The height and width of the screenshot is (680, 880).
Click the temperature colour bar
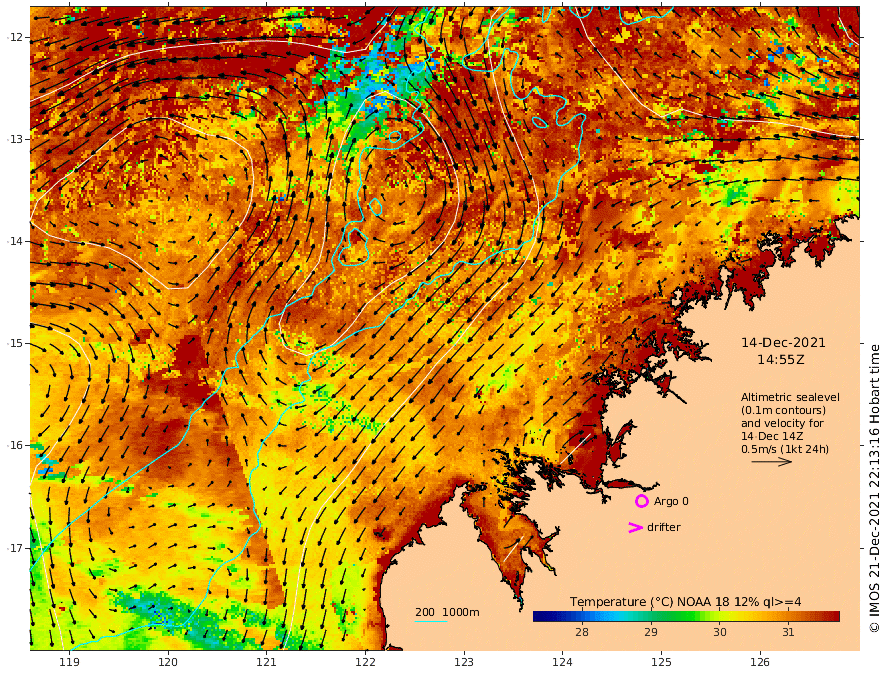click(x=686, y=617)
